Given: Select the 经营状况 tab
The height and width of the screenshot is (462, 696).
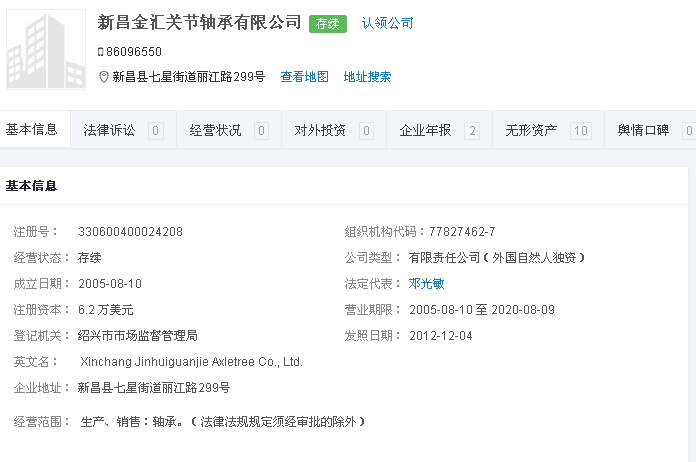Looking at the screenshot, I should [x=215, y=130].
